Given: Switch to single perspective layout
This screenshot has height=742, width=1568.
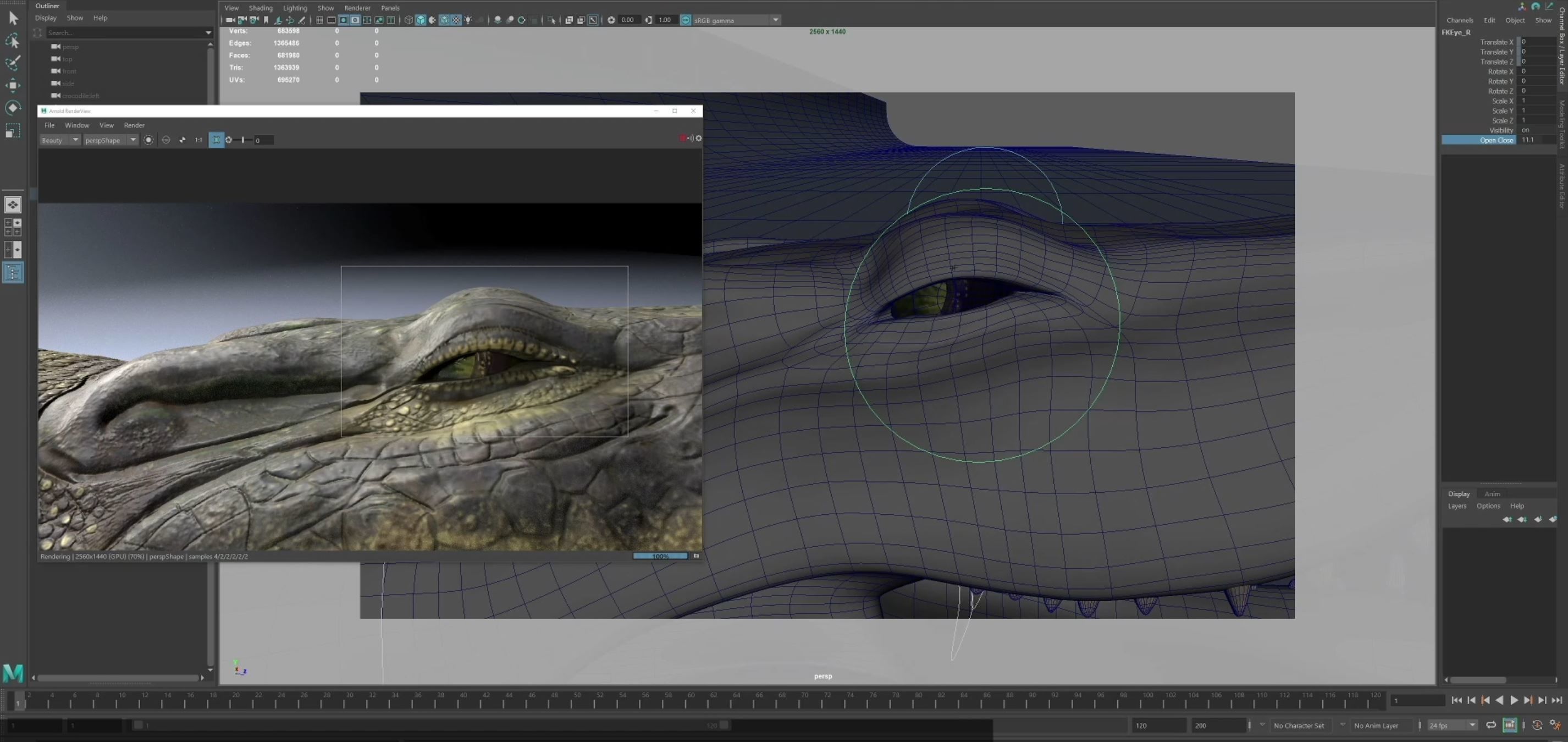Looking at the screenshot, I should [x=13, y=205].
